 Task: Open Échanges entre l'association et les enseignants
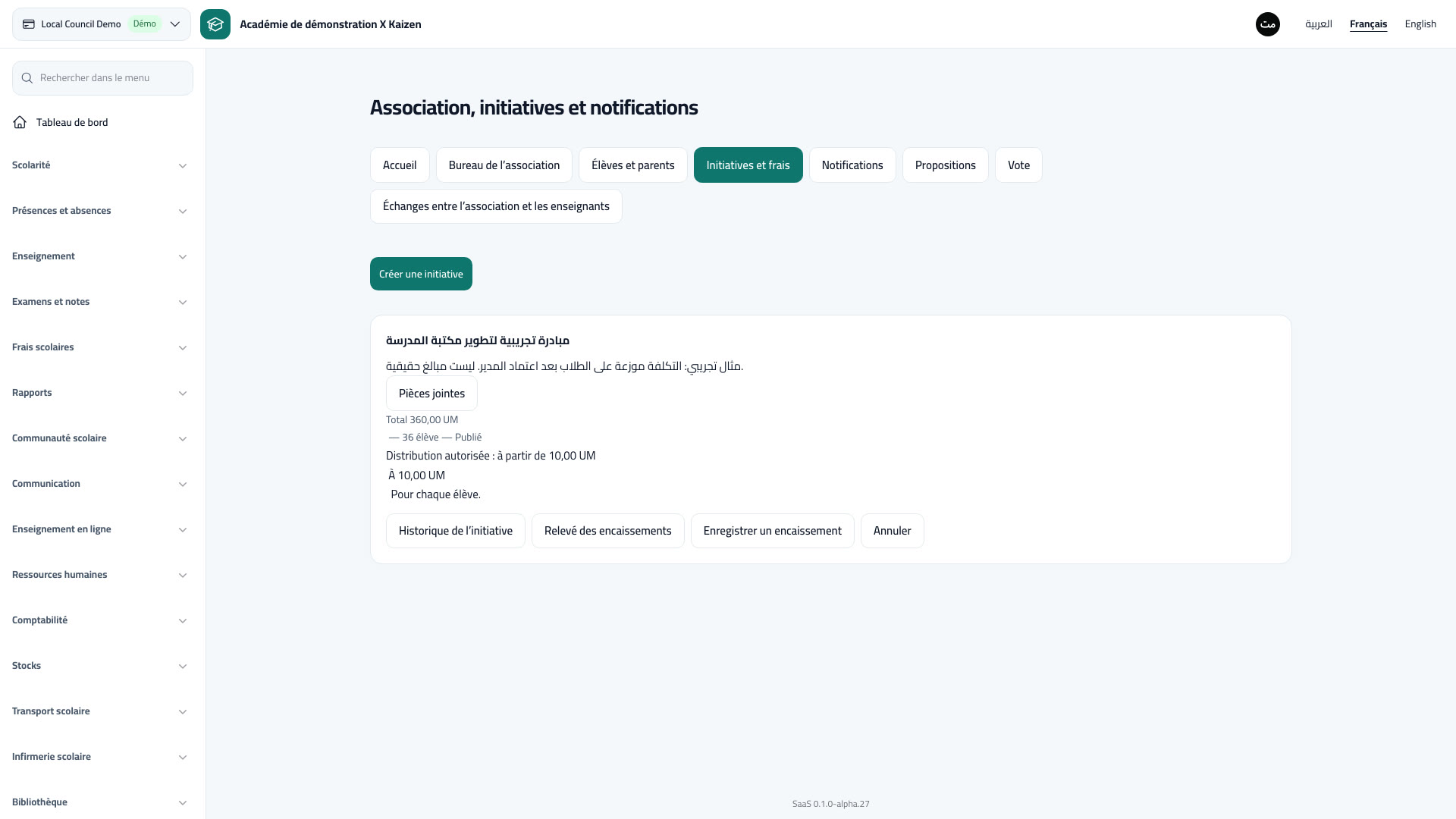[496, 206]
